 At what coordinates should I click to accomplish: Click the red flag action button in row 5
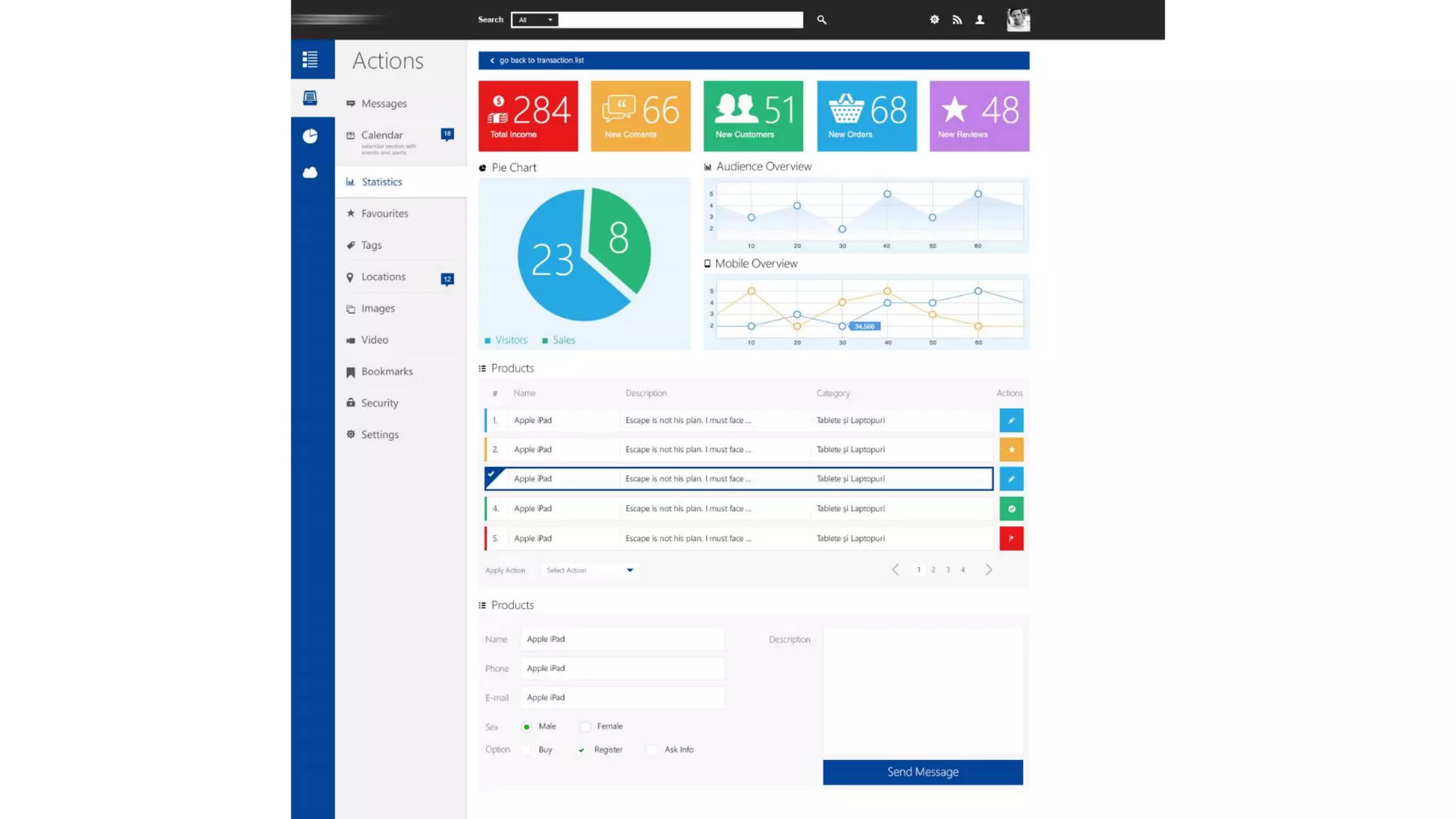(1011, 538)
